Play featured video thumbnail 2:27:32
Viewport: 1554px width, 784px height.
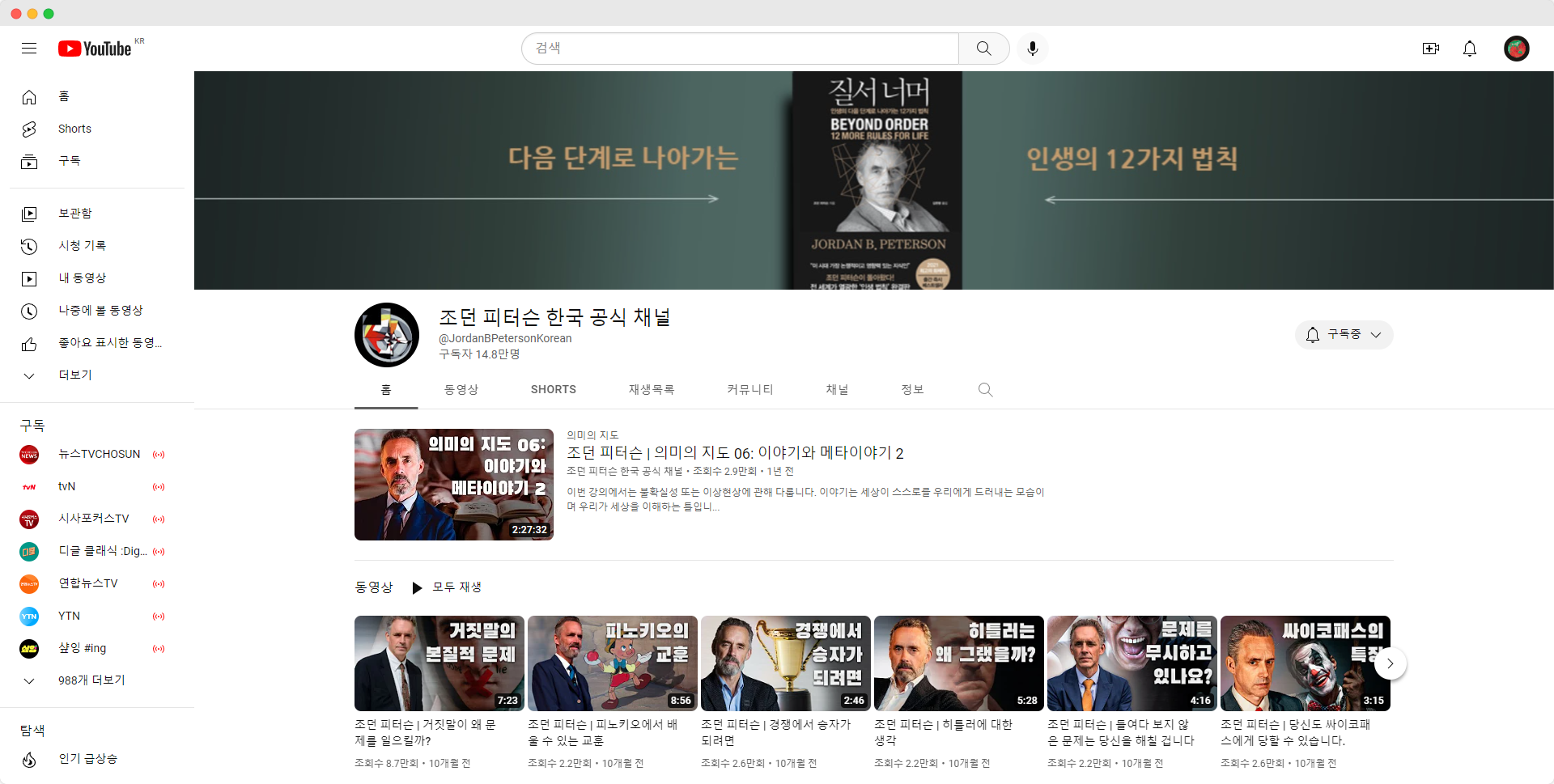pyautogui.click(x=454, y=485)
